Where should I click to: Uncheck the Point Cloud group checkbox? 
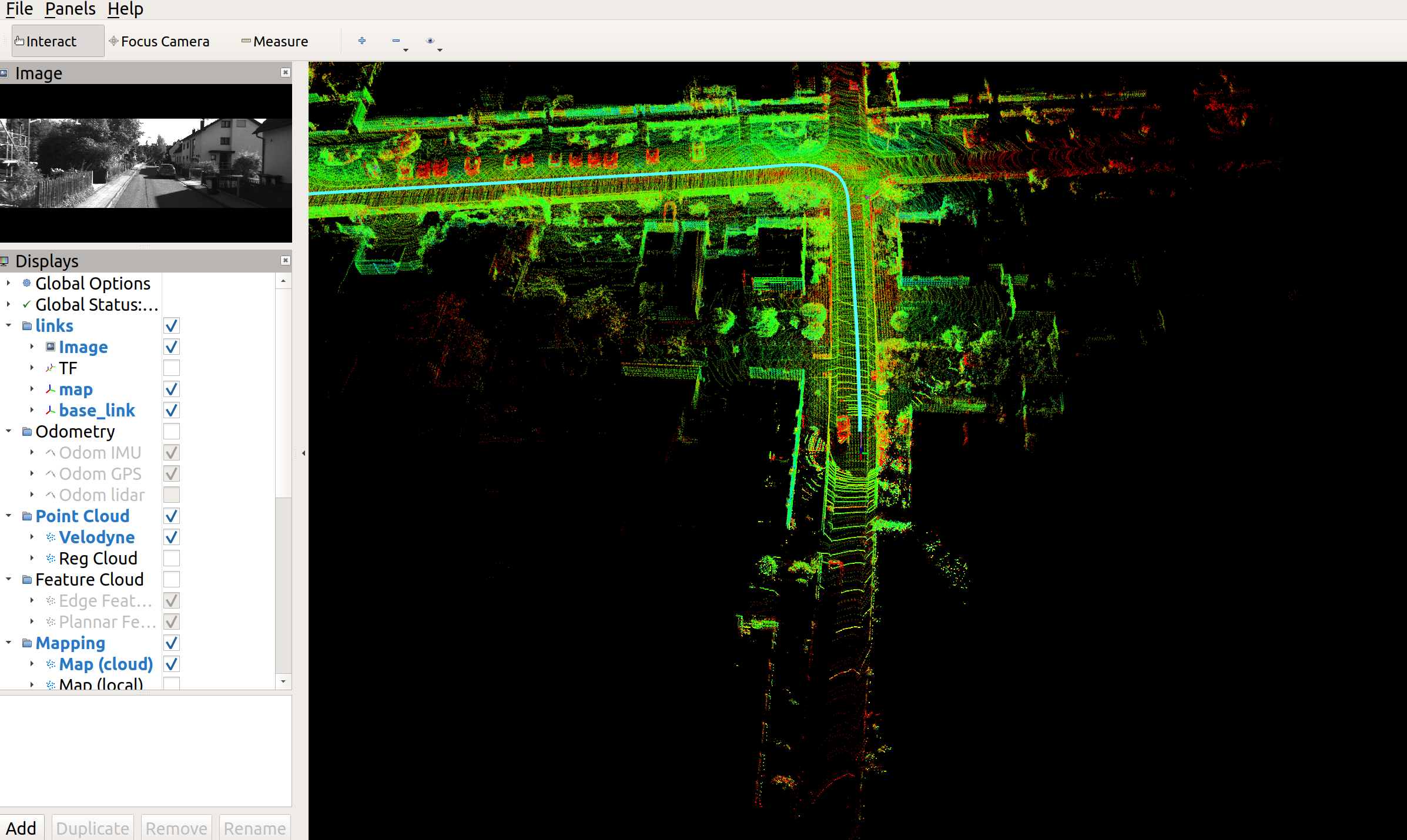pyautogui.click(x=171, y=516)
